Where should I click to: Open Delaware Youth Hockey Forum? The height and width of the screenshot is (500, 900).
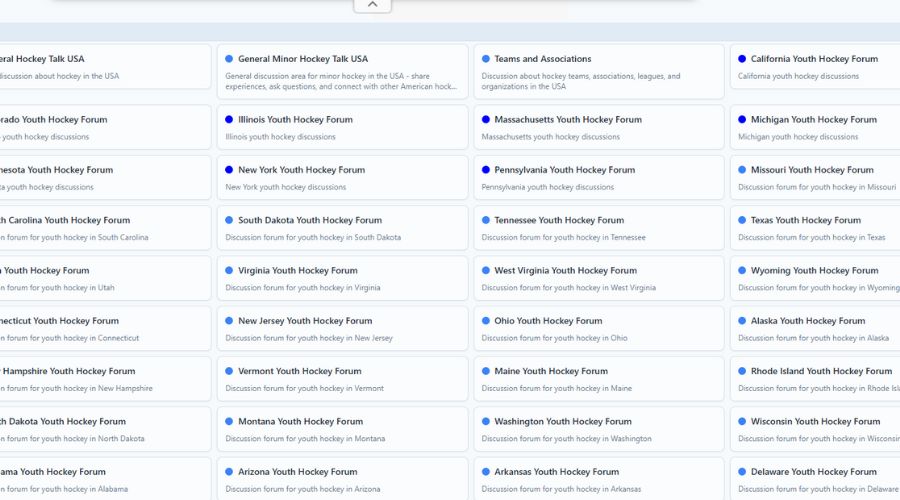[813, 472]
